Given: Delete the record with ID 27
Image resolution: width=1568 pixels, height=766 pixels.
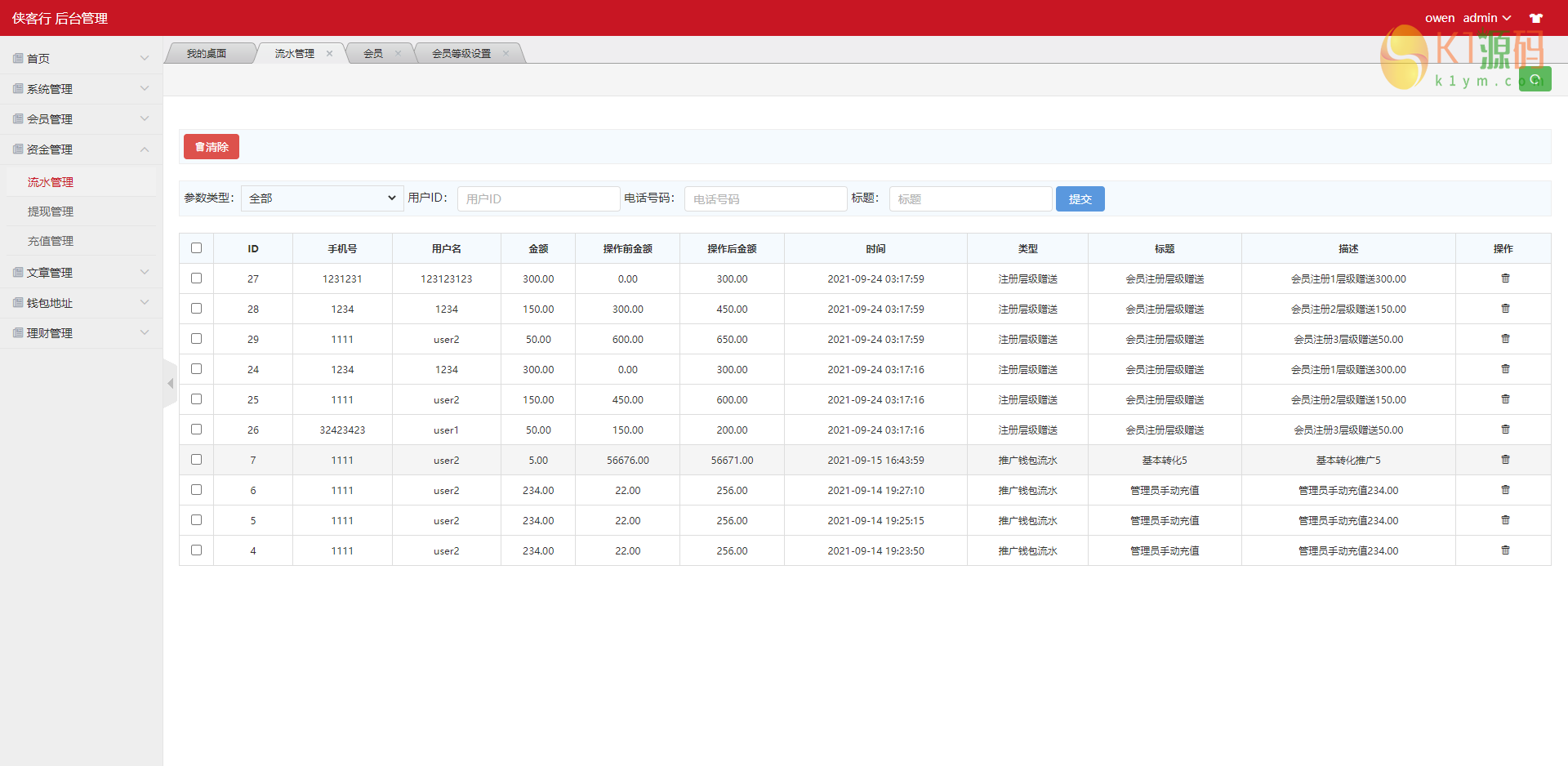Looking at the screenshot, I should 1505,278.
